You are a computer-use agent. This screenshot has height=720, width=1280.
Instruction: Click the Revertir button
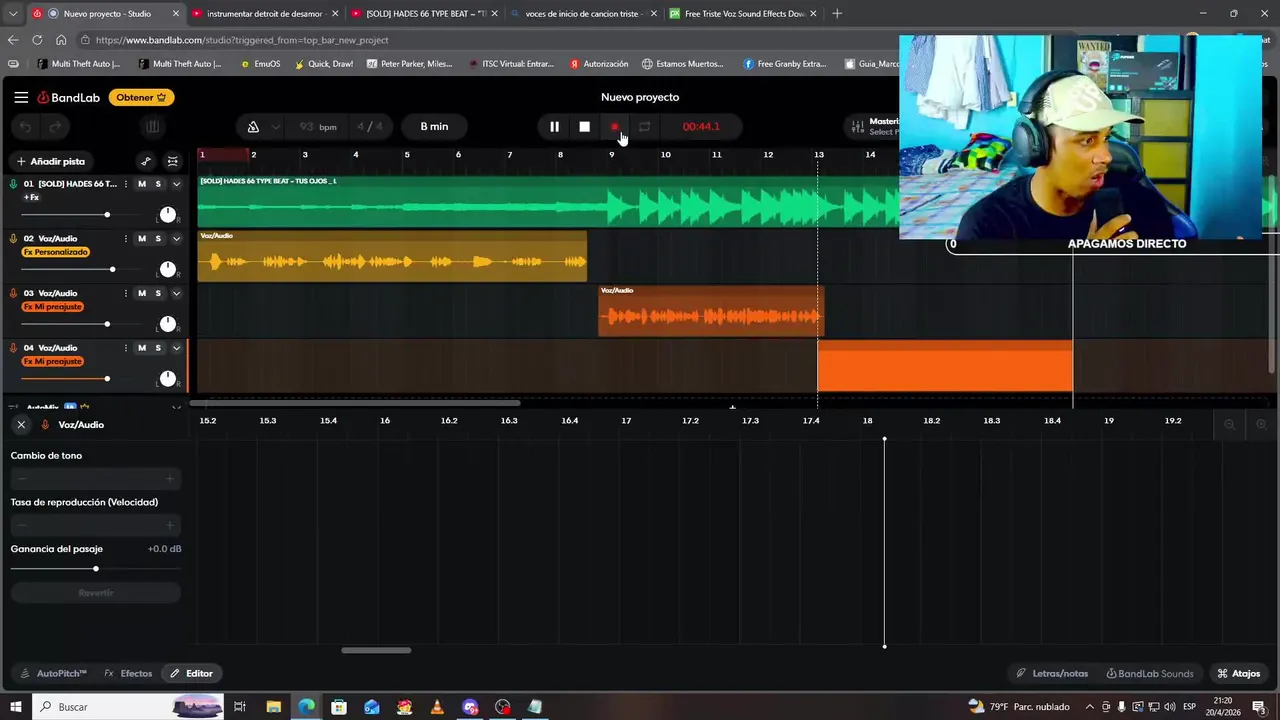point(96,593)
